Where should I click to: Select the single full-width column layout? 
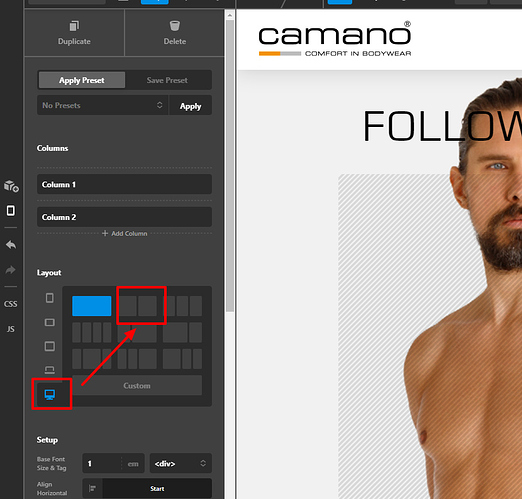coord(92,306)
